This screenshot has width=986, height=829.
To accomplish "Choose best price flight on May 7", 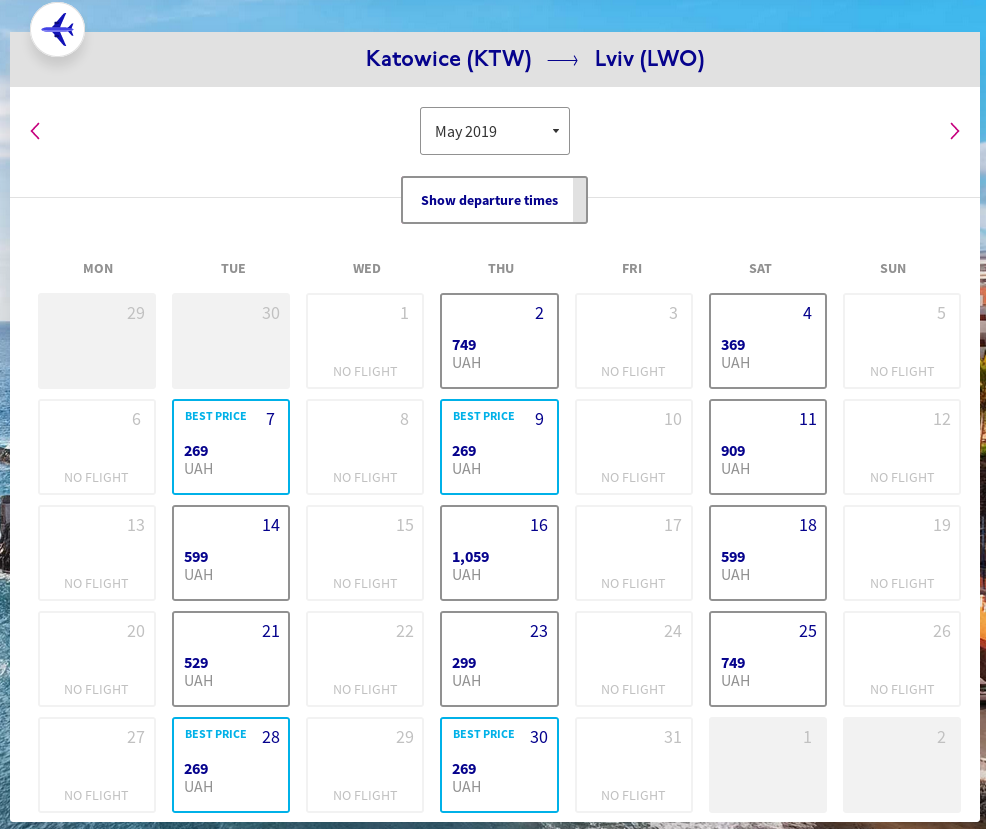I will point(231,447).
